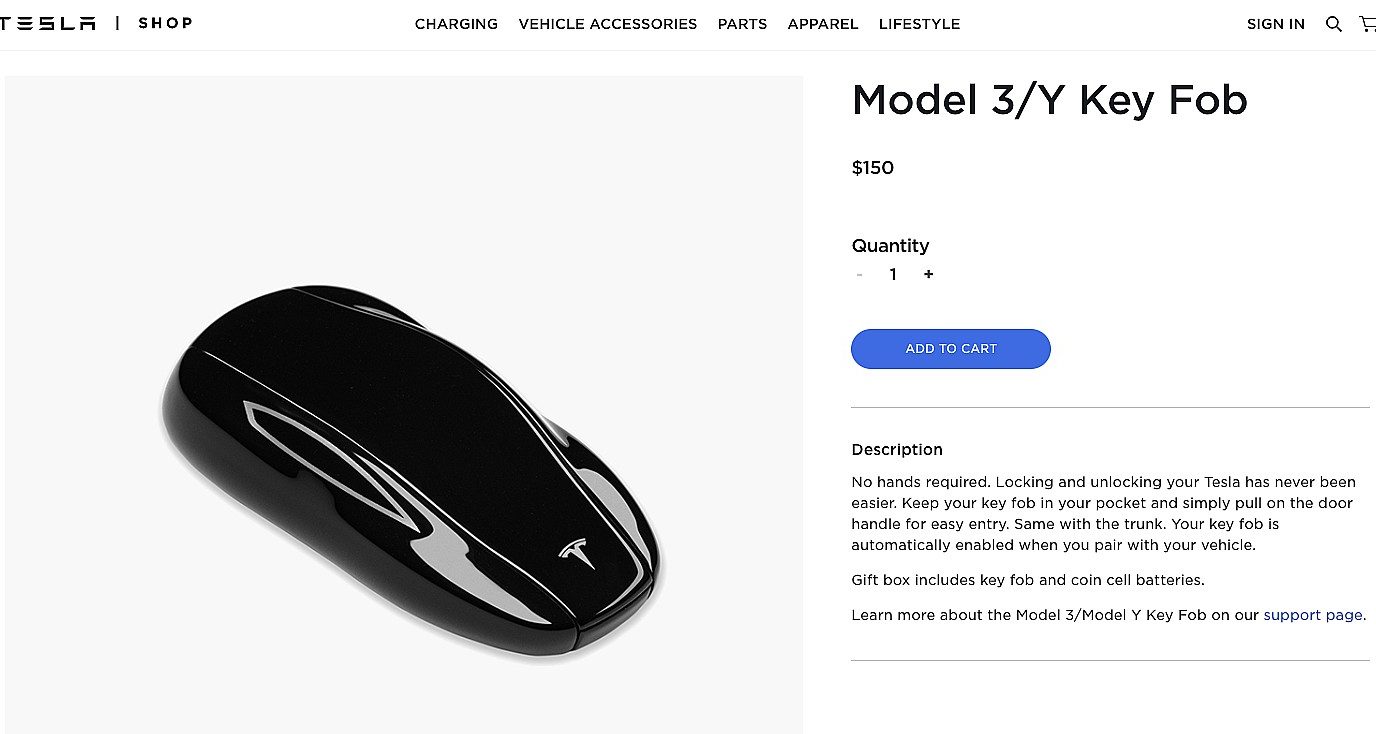Click the Description heading
Image resolution: width=1376 pixels, height=734 pixels.
click(x=897, y=450)
